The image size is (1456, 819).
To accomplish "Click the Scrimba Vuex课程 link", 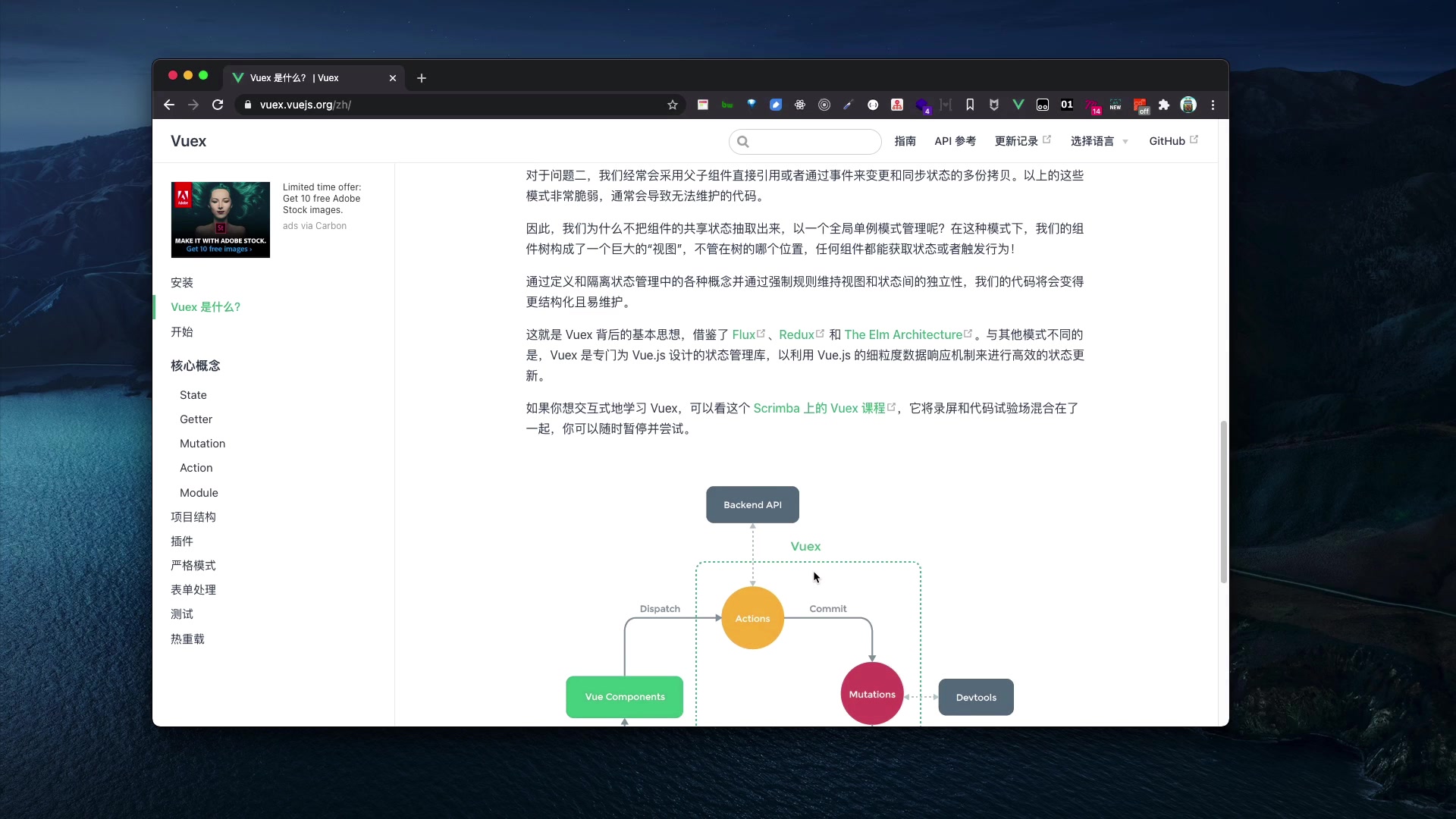I will coord(819,408).
